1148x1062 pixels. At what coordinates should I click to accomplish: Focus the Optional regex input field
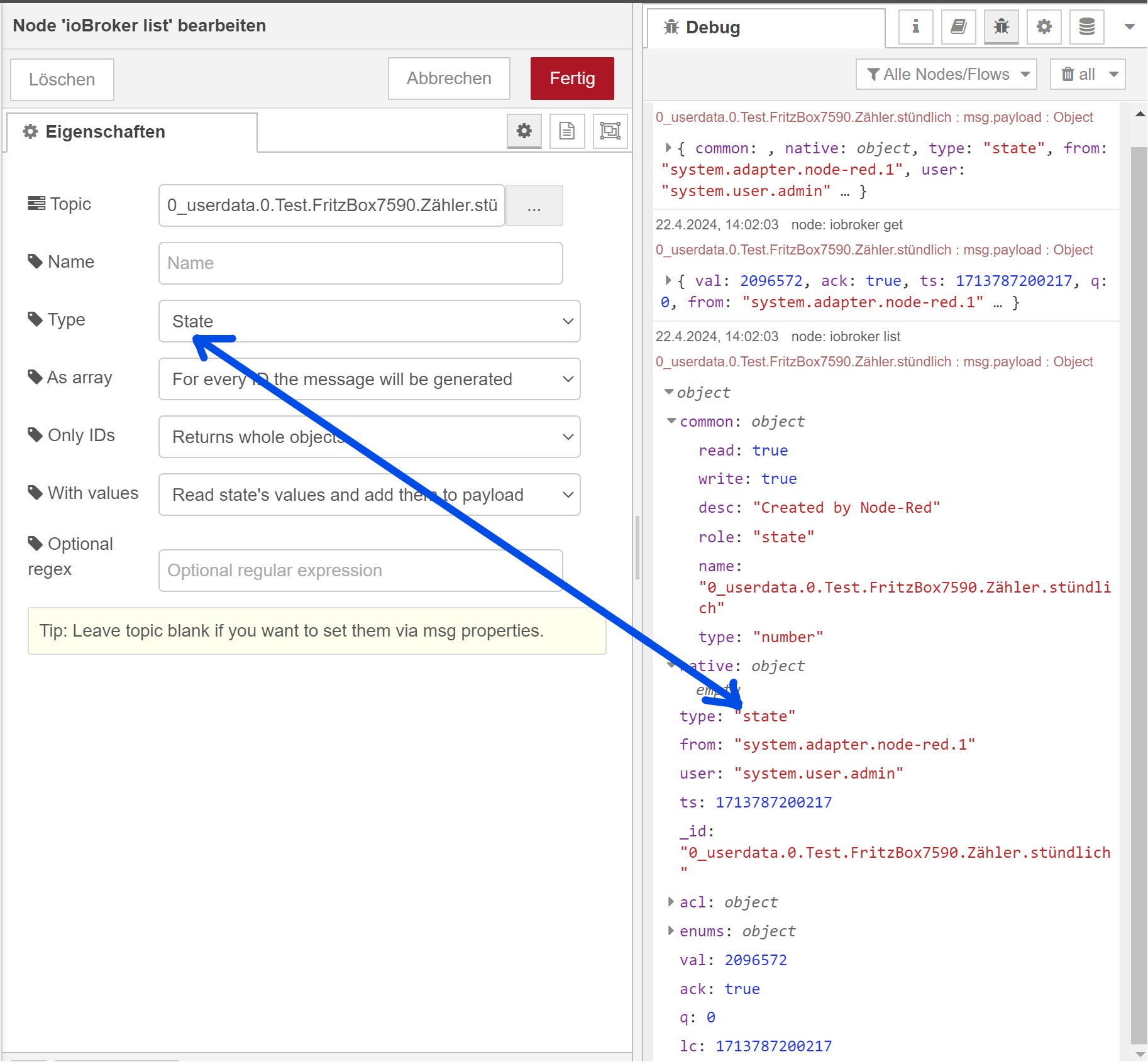tap(361, 571)
